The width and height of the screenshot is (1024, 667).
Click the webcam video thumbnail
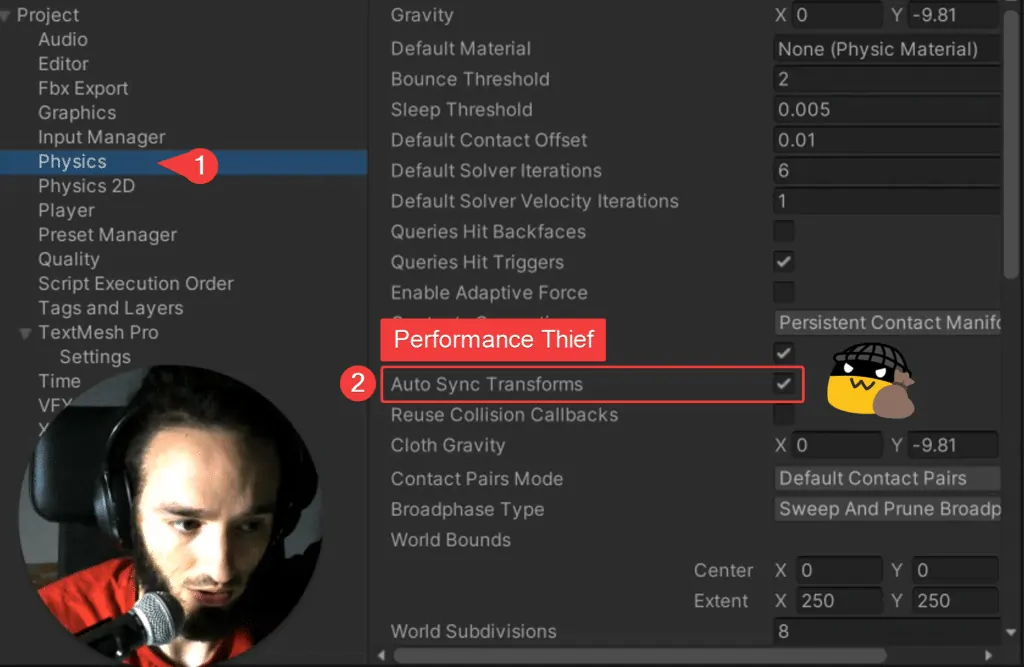pos(170,515)
